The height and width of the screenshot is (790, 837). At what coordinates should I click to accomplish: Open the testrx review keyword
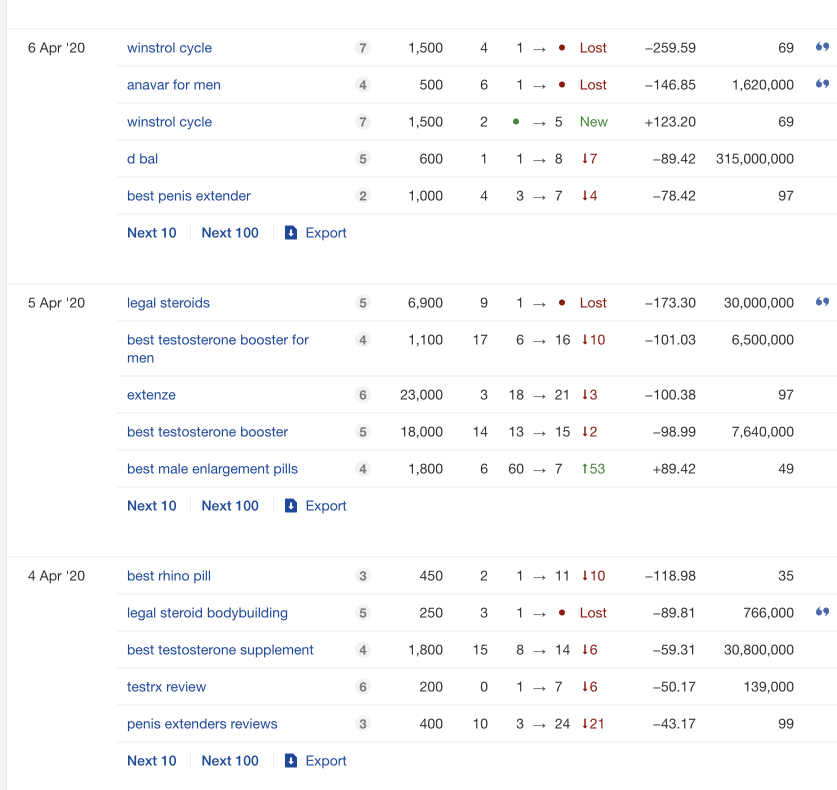coord(167,687)
